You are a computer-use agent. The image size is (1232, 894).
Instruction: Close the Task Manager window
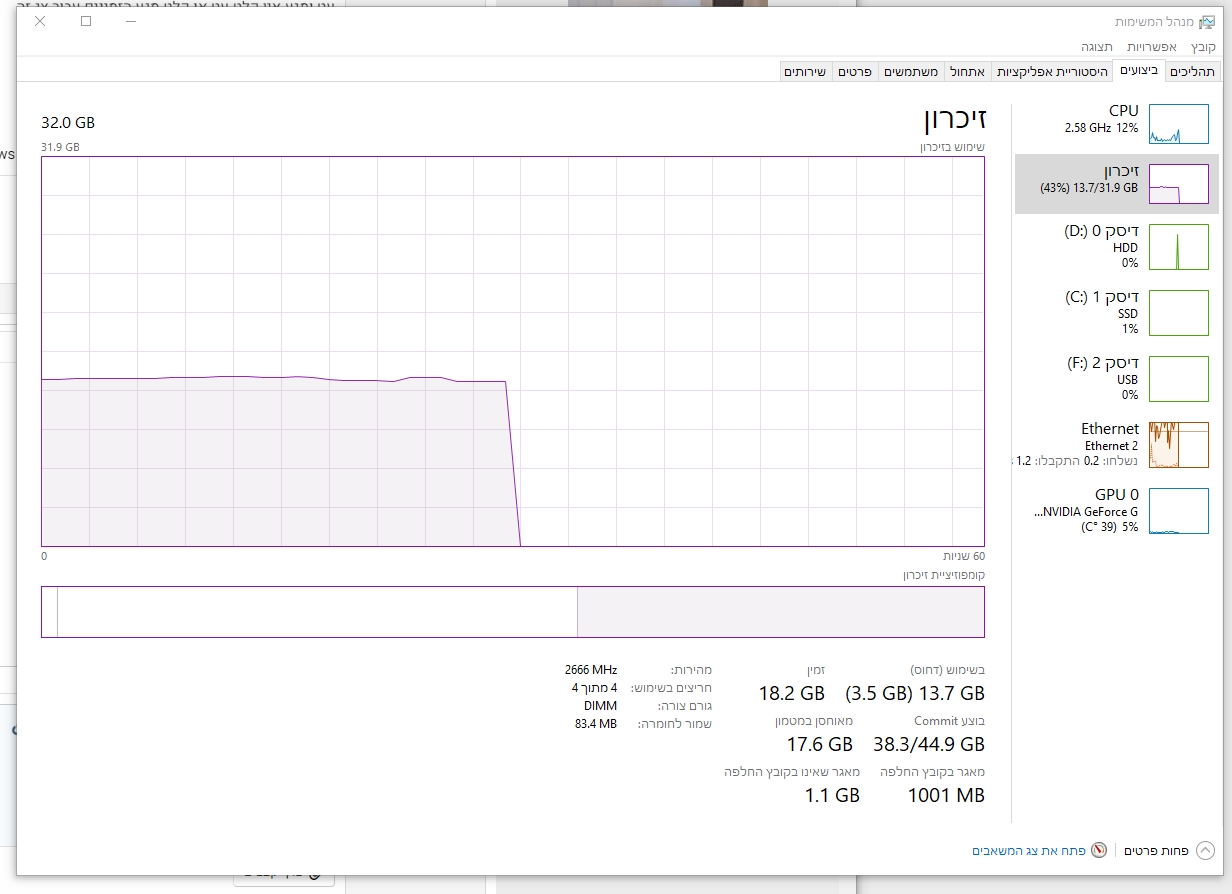click(40, 21)
